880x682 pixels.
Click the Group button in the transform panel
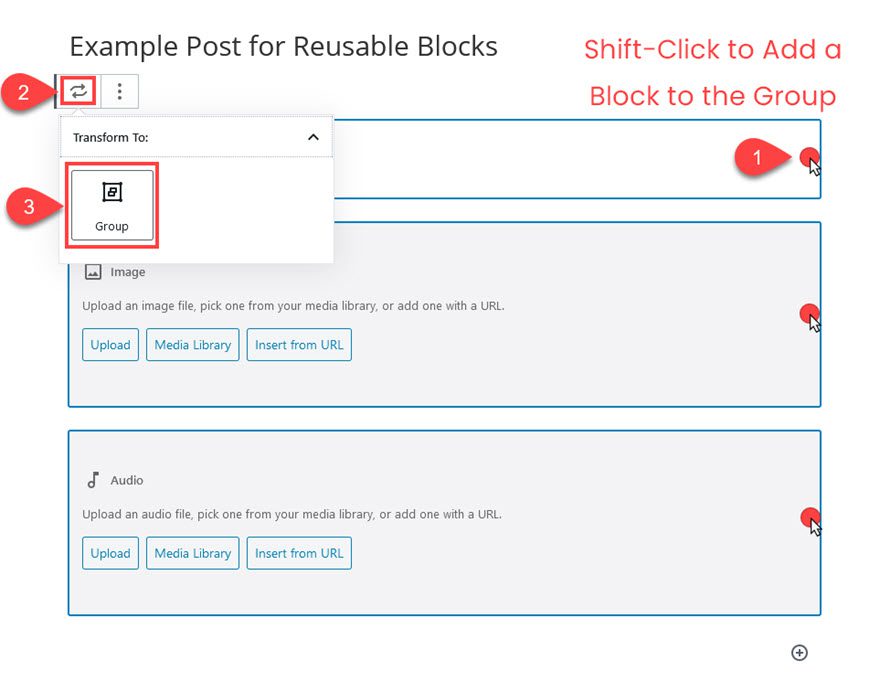point(111,204)
